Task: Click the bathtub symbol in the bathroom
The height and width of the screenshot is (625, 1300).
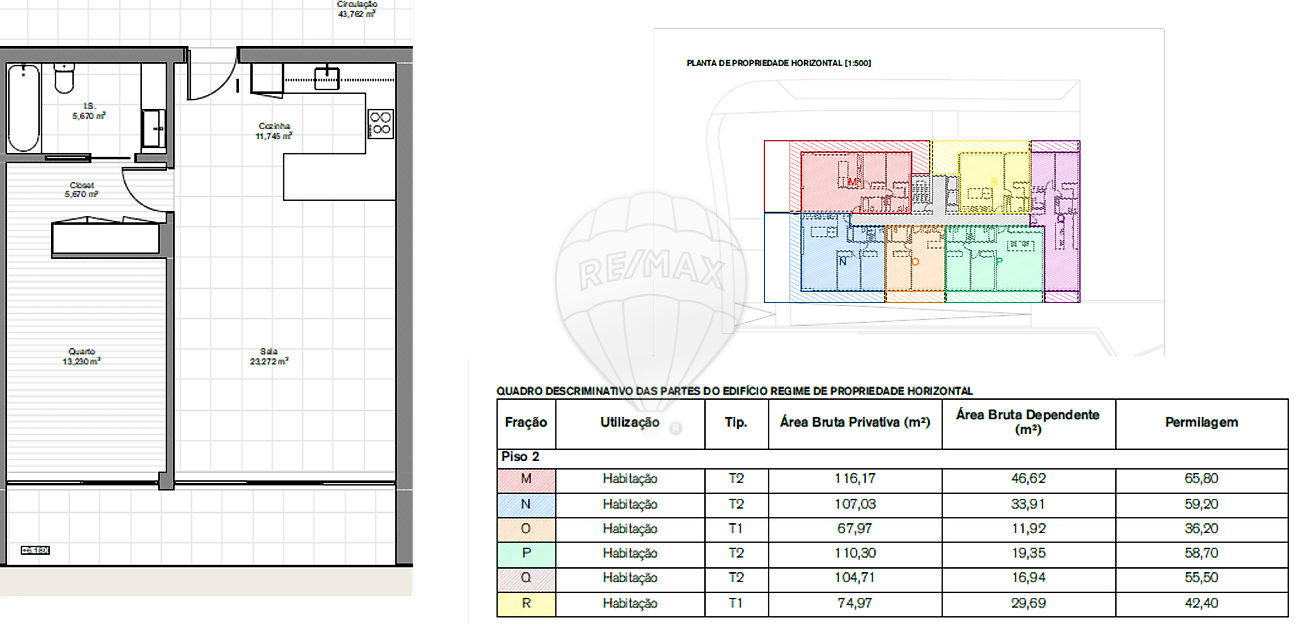Action: click(x=24, y=108)
